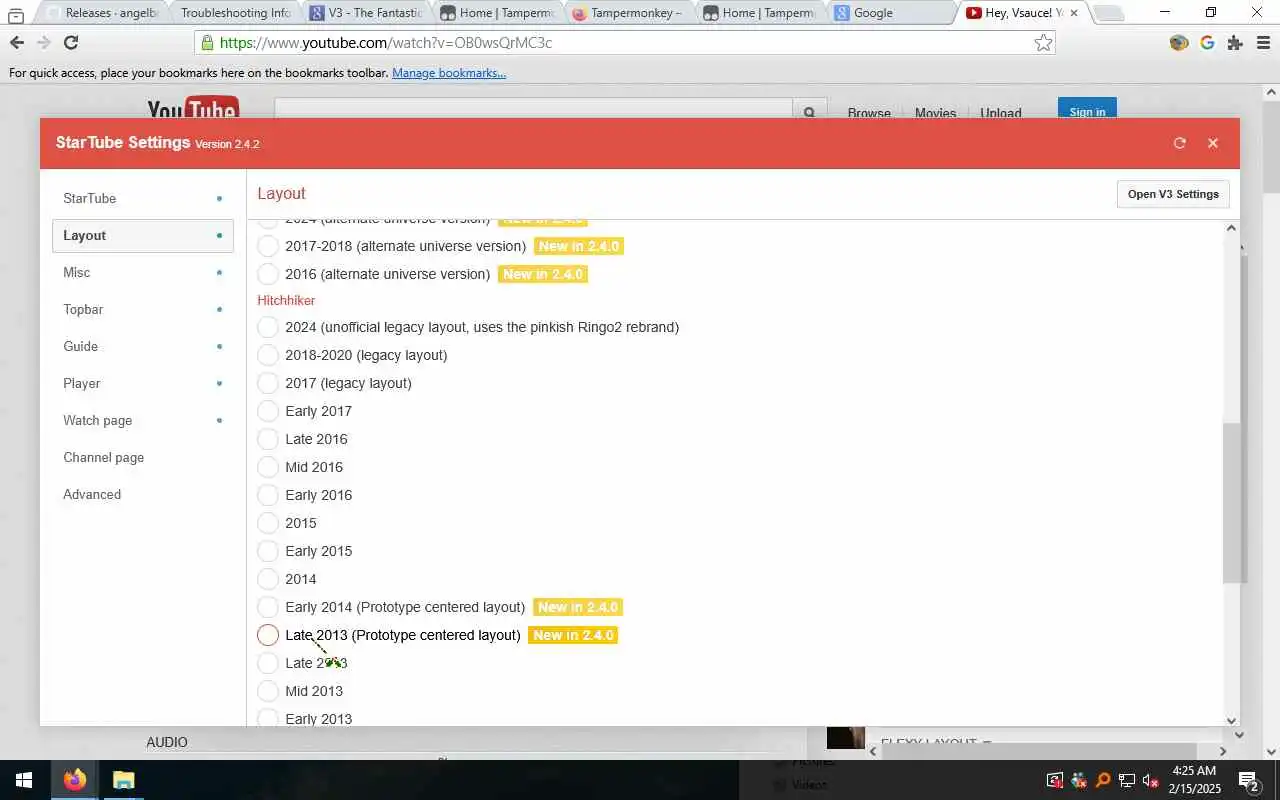Open the notification center icon
The width and height of the screenshot is (1280, 800).
coord(1248,780)
